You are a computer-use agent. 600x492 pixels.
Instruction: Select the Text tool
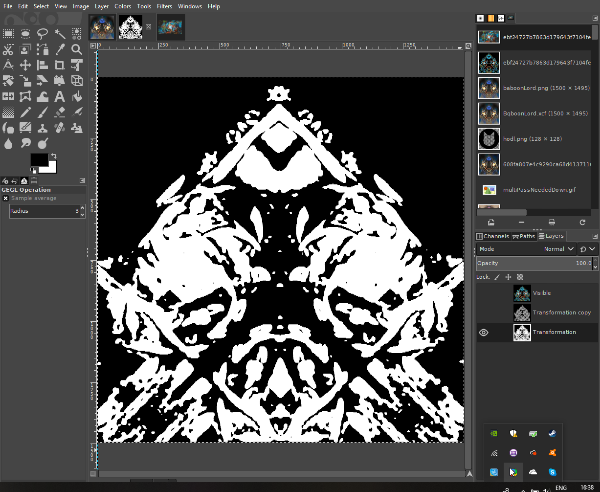click(60, 96)
